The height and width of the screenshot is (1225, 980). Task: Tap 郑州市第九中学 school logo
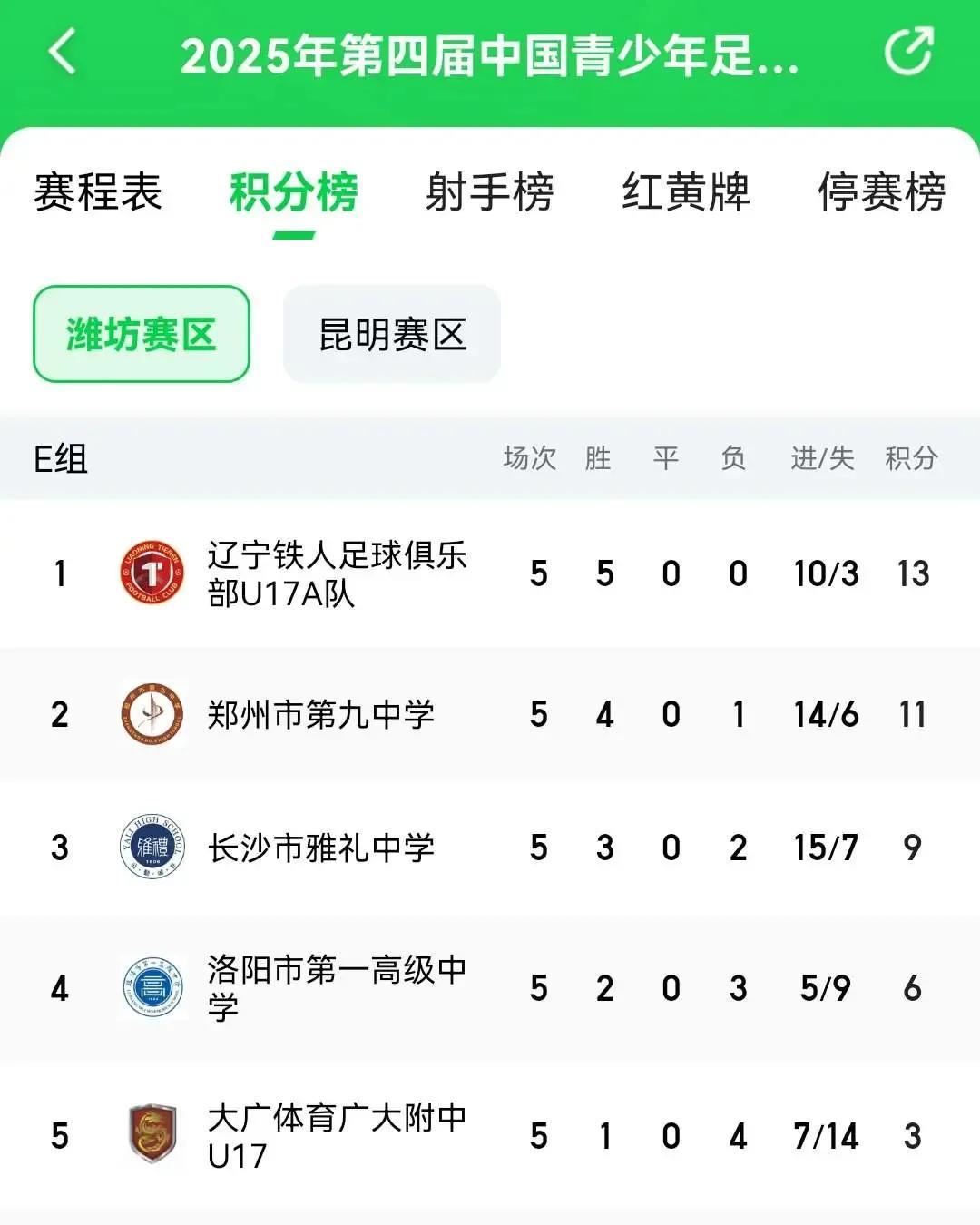pos(152,714)
